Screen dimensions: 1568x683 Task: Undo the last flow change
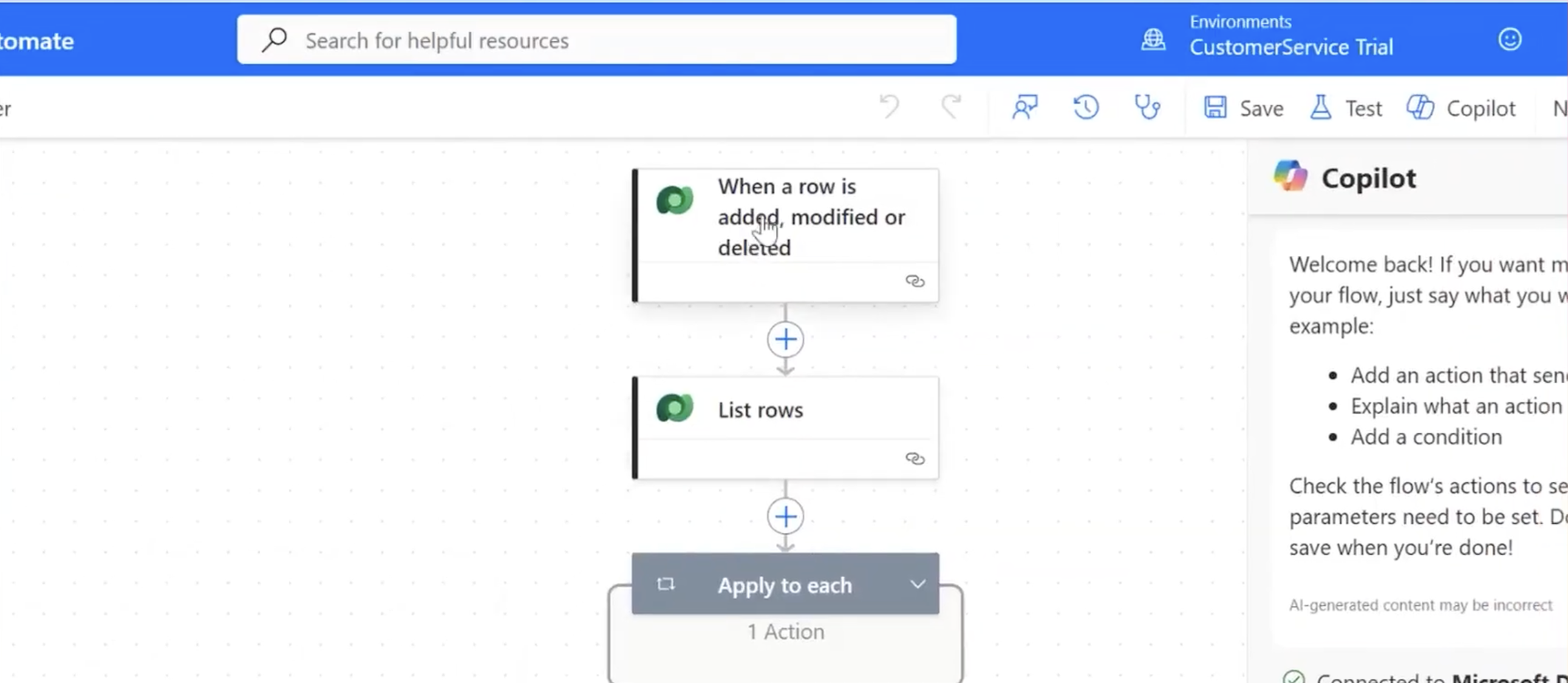(x=889, y=107)
